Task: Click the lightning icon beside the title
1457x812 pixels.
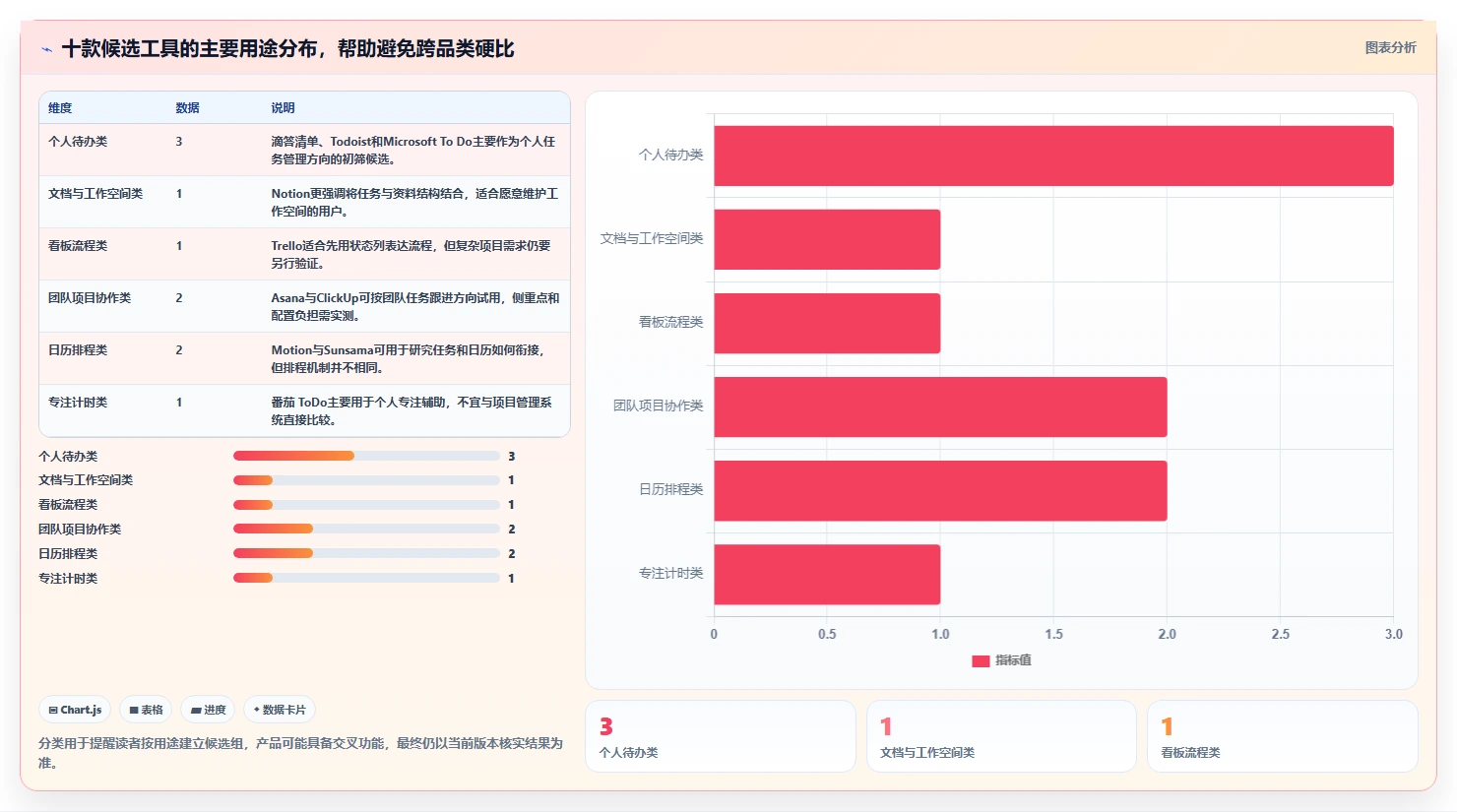Action: (46, 49)
